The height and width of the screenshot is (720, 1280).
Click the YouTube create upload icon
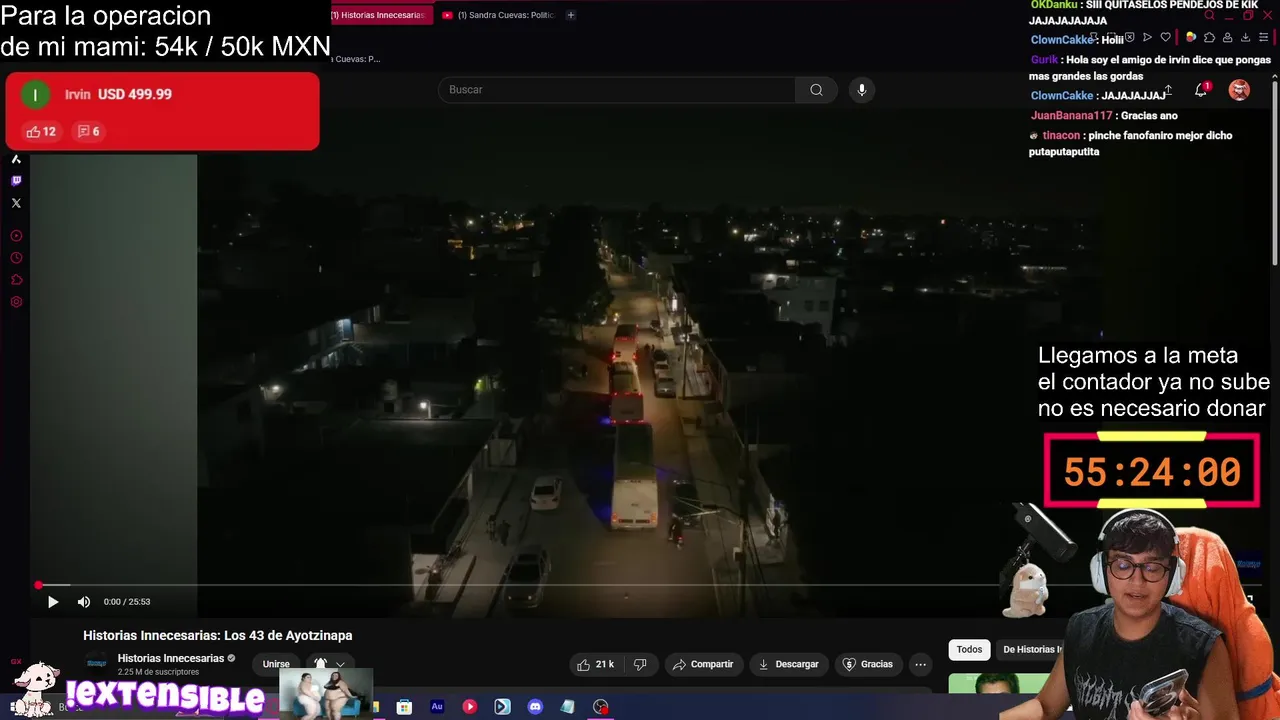pos(1167,90)
